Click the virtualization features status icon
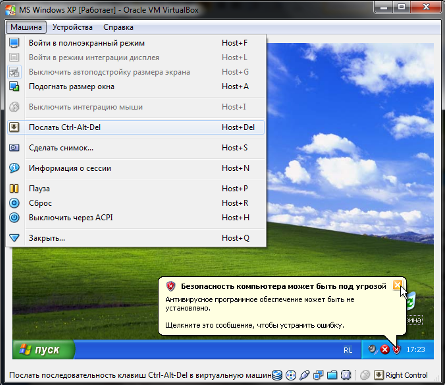The width and height of the screenshot is (445, 385). pyautogui.click(x=346, y=375)
